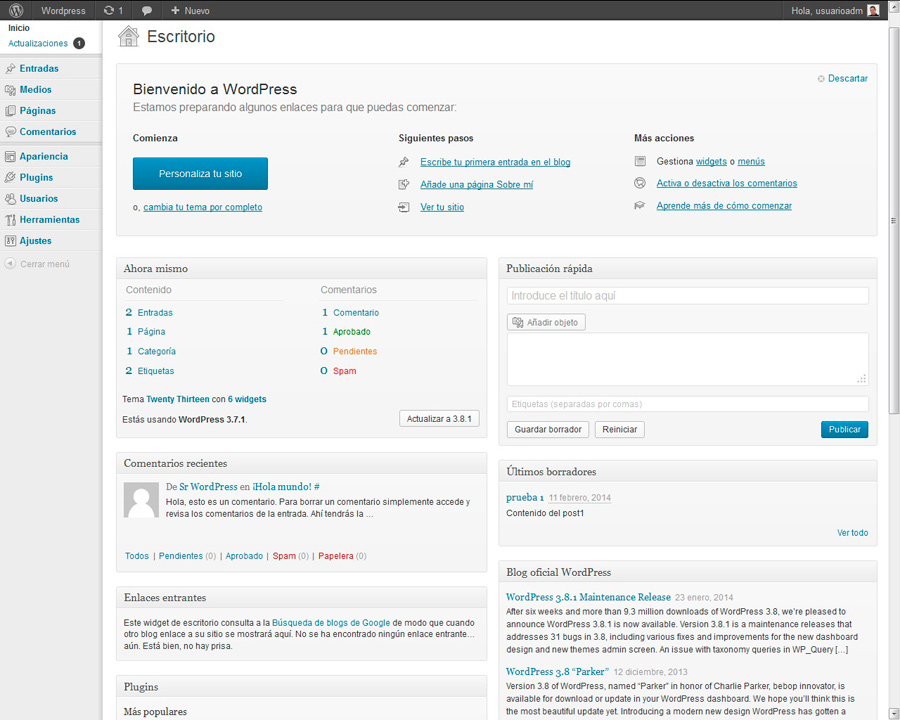Image resolution: width=900 pixels, height=720 pixels.
Task: Click the pages icon beside Páginas
Action: pos(10,111)
